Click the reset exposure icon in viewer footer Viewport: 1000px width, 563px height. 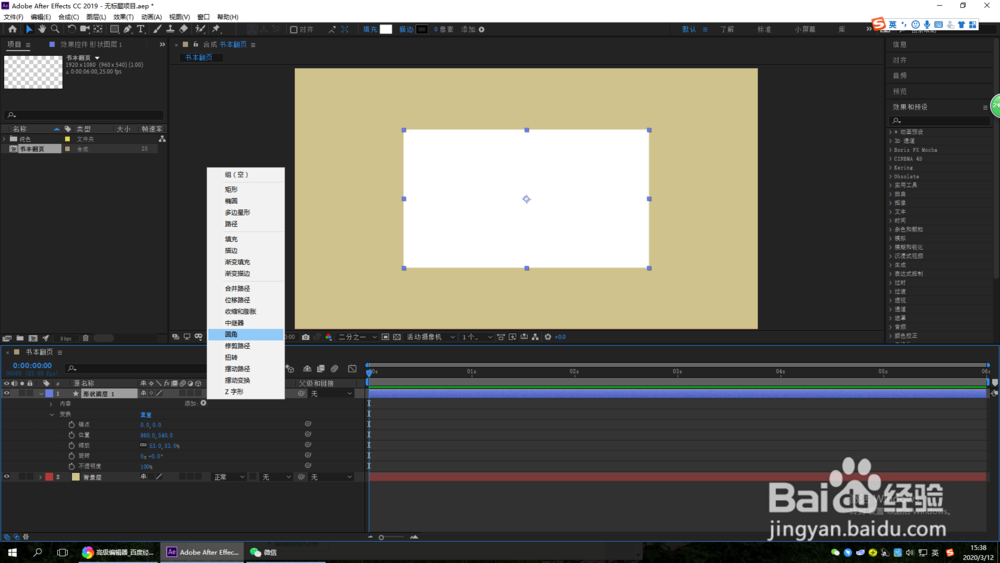pos(548,337)
